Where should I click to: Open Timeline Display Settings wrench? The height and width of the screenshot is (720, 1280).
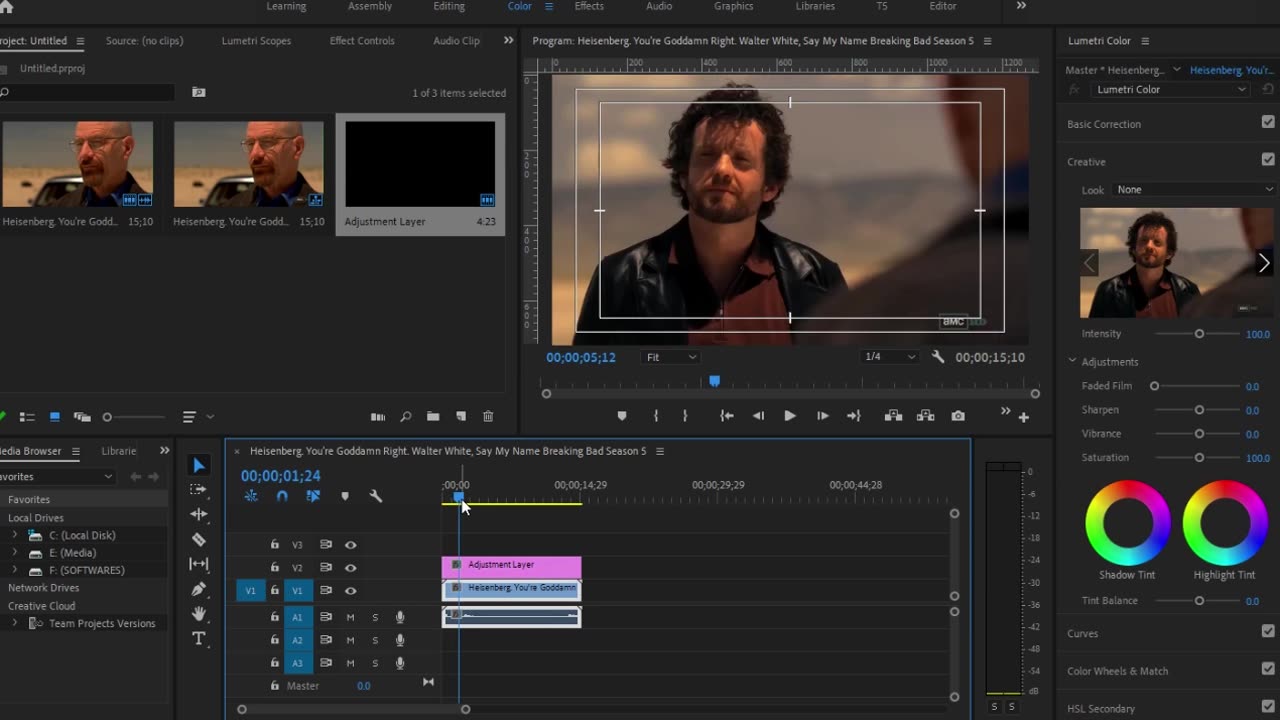pos(376,496)
